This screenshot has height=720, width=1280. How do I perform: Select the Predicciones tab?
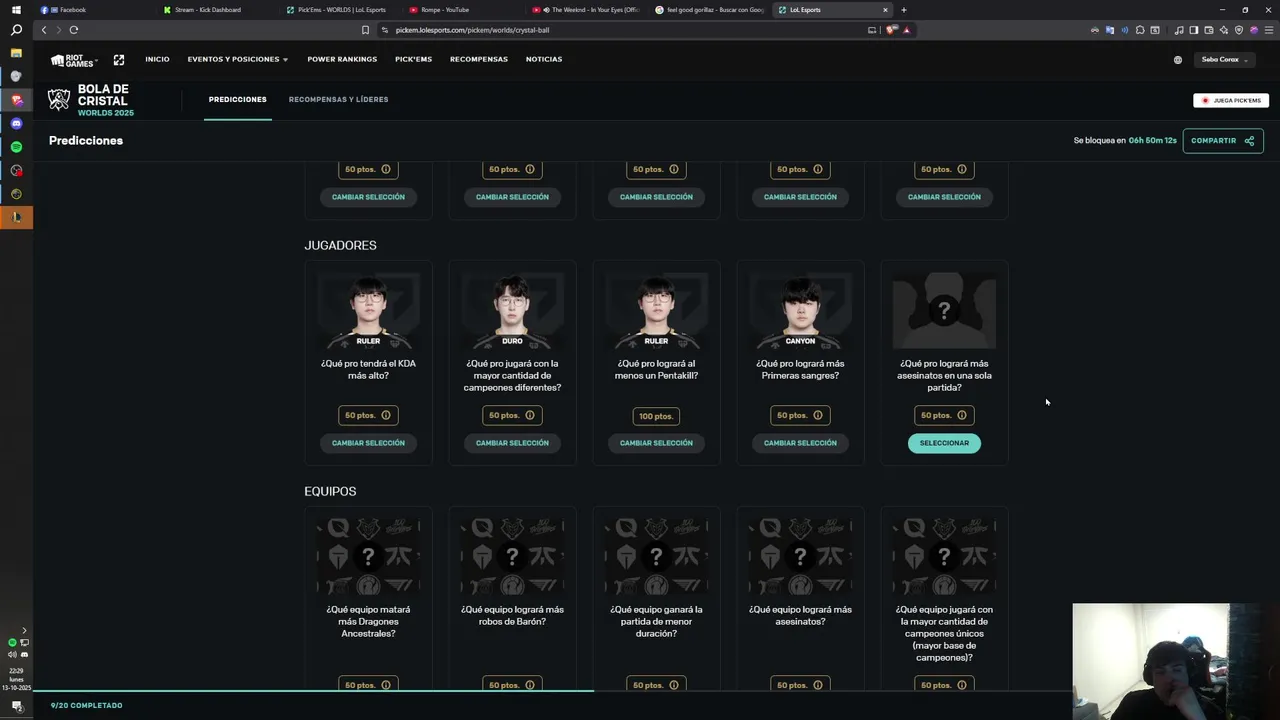click(x=238, y=100)
